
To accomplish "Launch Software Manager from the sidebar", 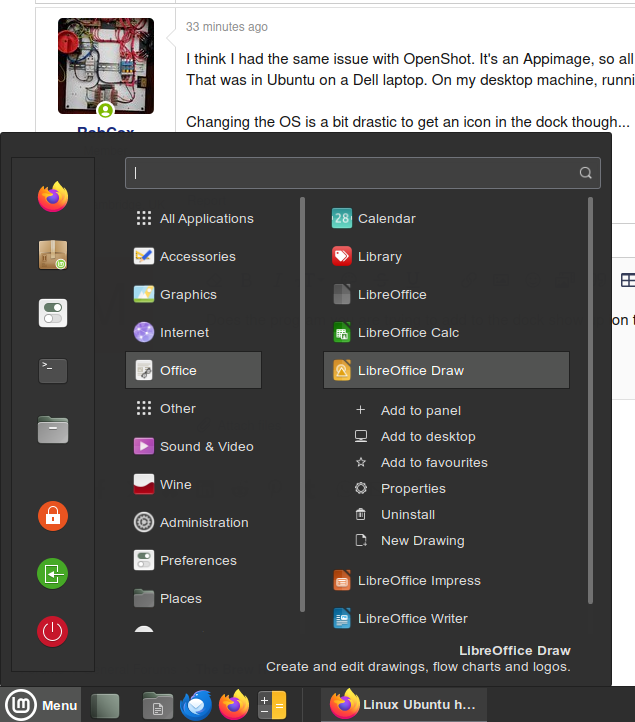I will (53, 255).
